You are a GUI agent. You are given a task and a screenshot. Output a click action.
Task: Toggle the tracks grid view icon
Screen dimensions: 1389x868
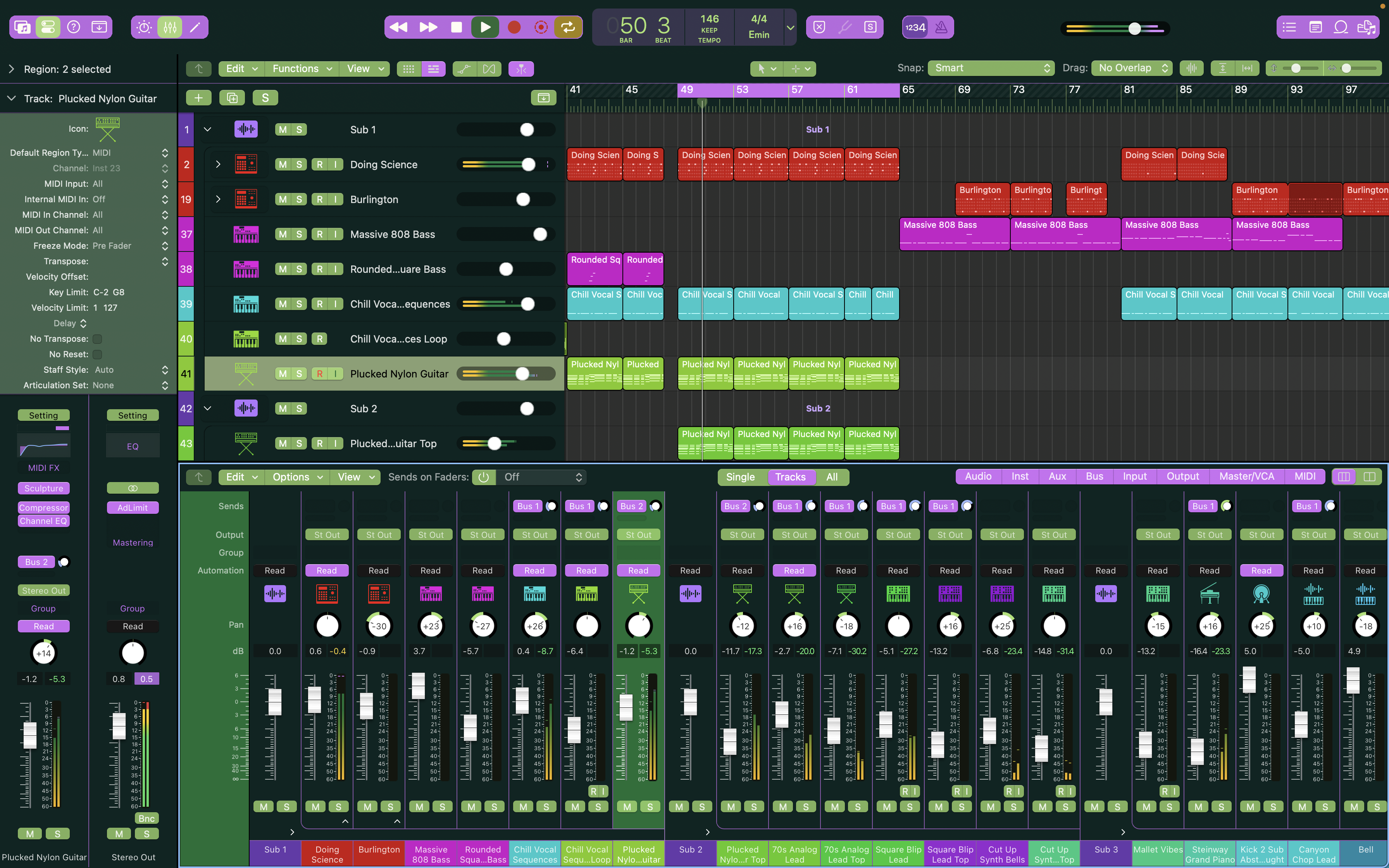tap(408, 69)
